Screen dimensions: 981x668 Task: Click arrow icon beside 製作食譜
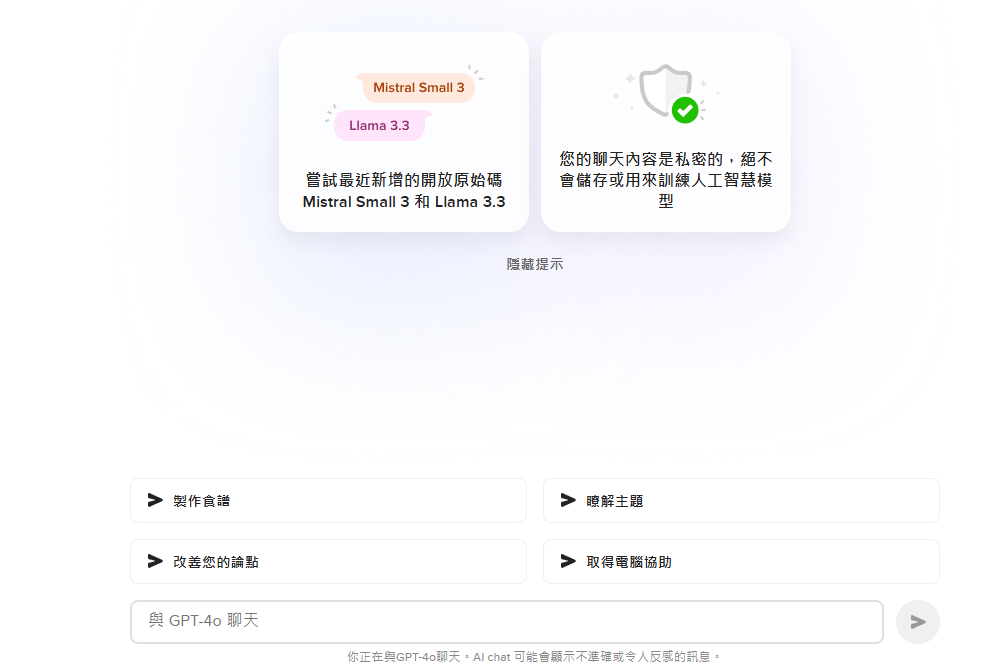click(x=155, y=500)
